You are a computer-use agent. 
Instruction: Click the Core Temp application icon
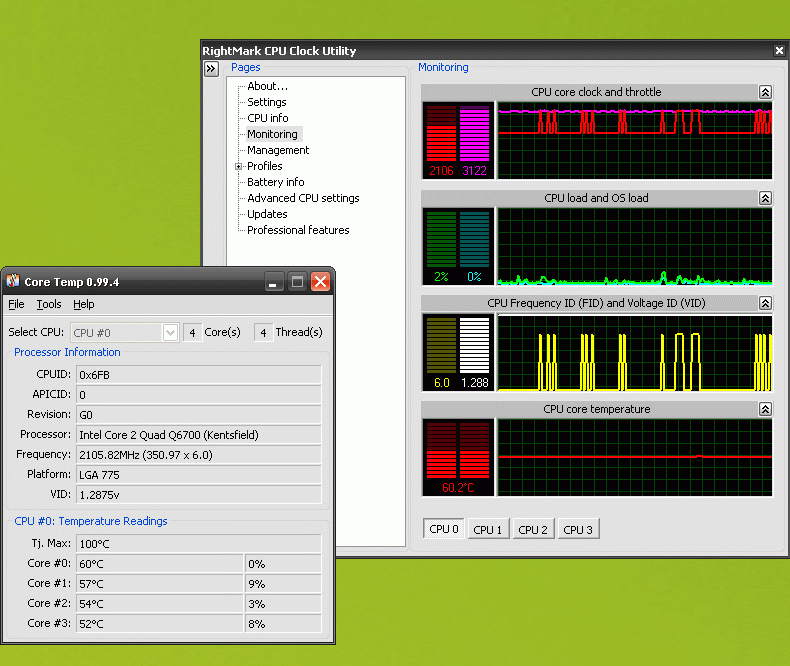(13, 281)
